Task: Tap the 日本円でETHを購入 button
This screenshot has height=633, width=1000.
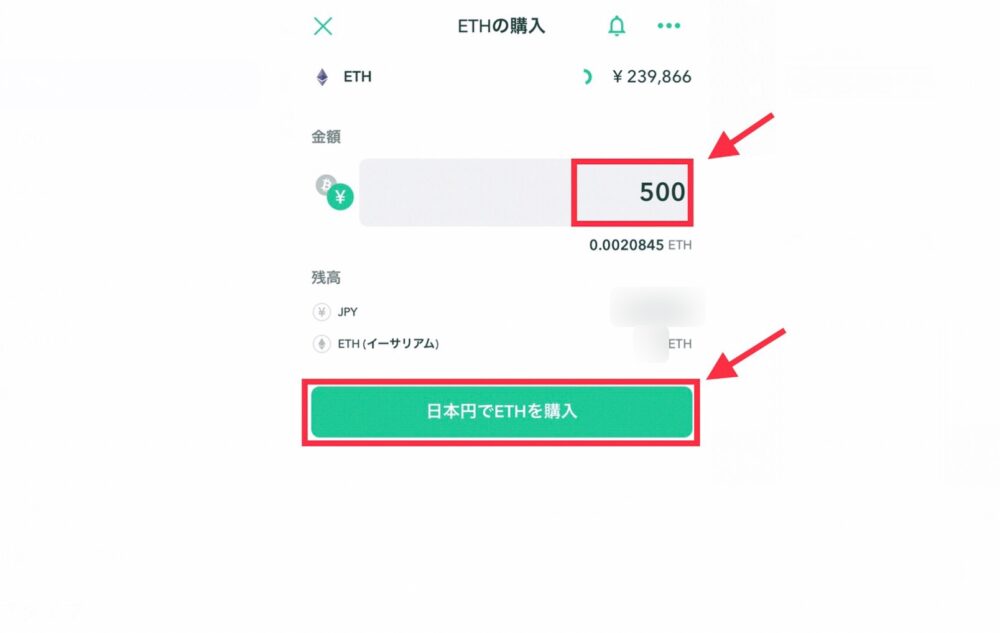Action: coord(501,412)
